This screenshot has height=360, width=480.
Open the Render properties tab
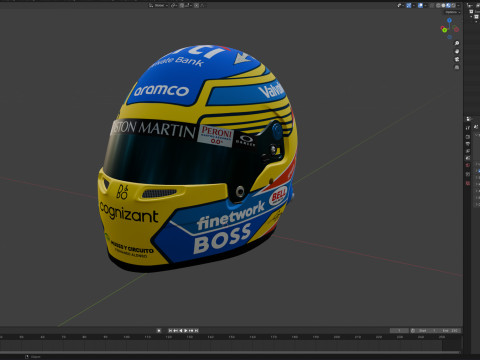[468, 137]
